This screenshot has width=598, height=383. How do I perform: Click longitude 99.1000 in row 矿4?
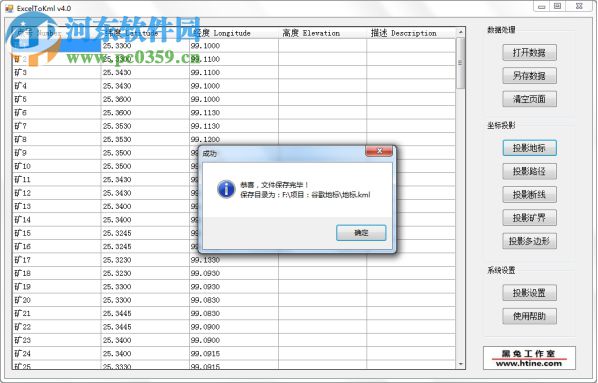(x=205, y=86)
